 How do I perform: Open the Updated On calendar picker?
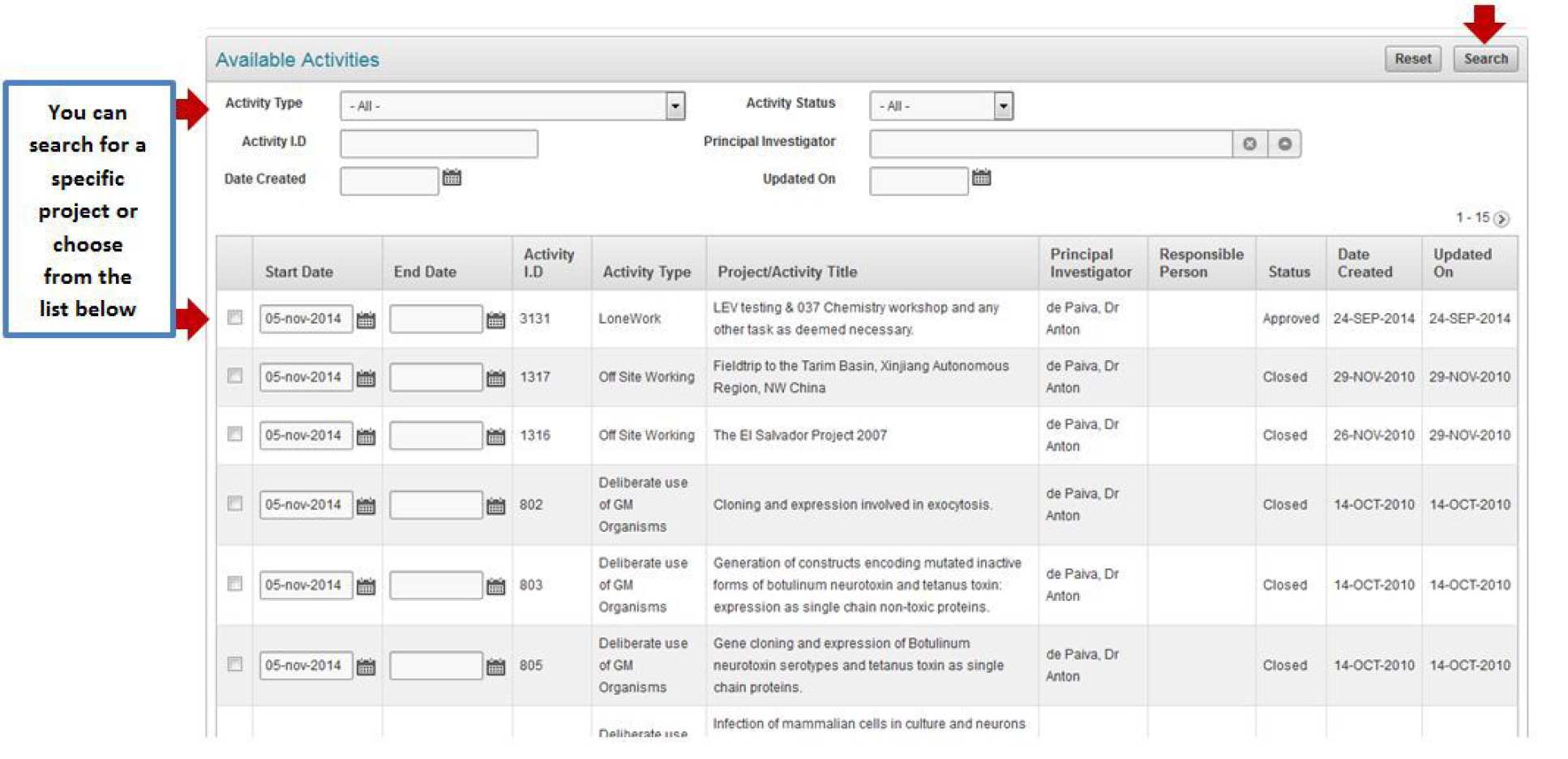(x=981, y=178)
